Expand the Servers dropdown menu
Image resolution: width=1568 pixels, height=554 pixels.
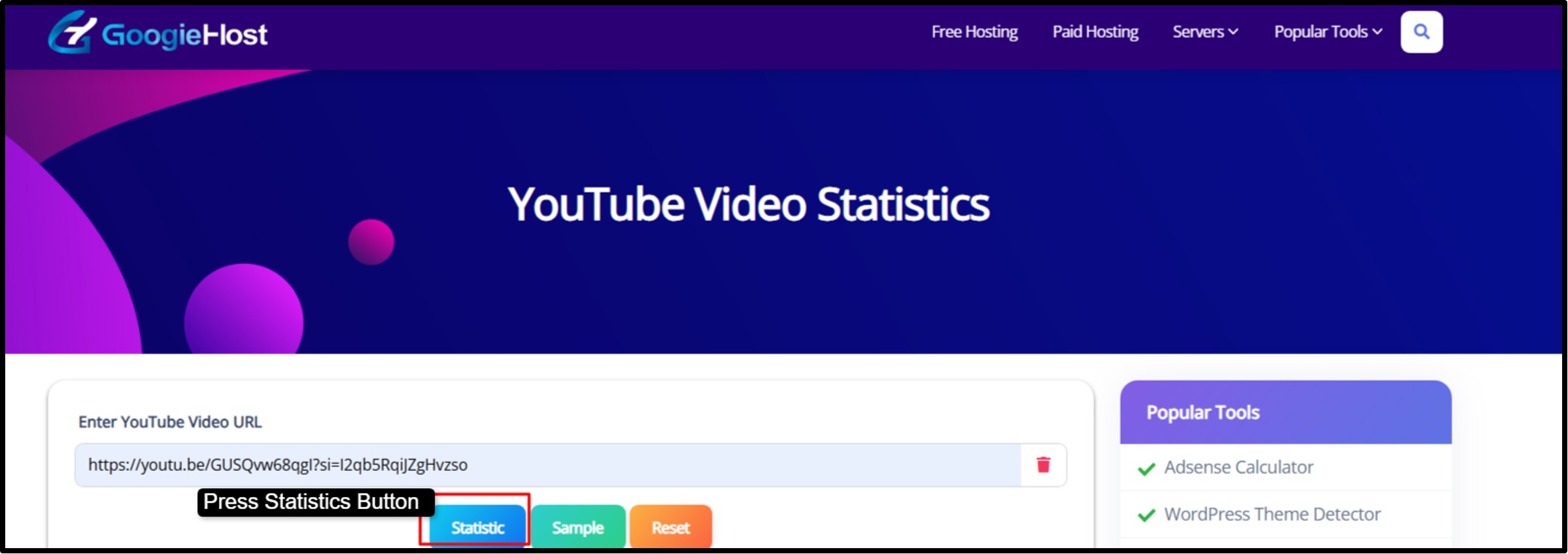1204,32
